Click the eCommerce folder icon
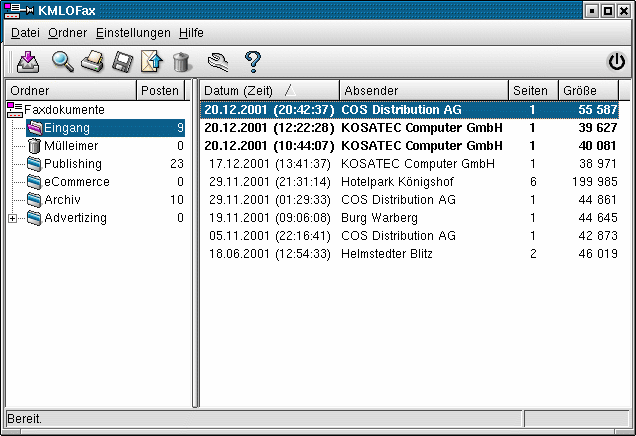 [x=34, y=182]
